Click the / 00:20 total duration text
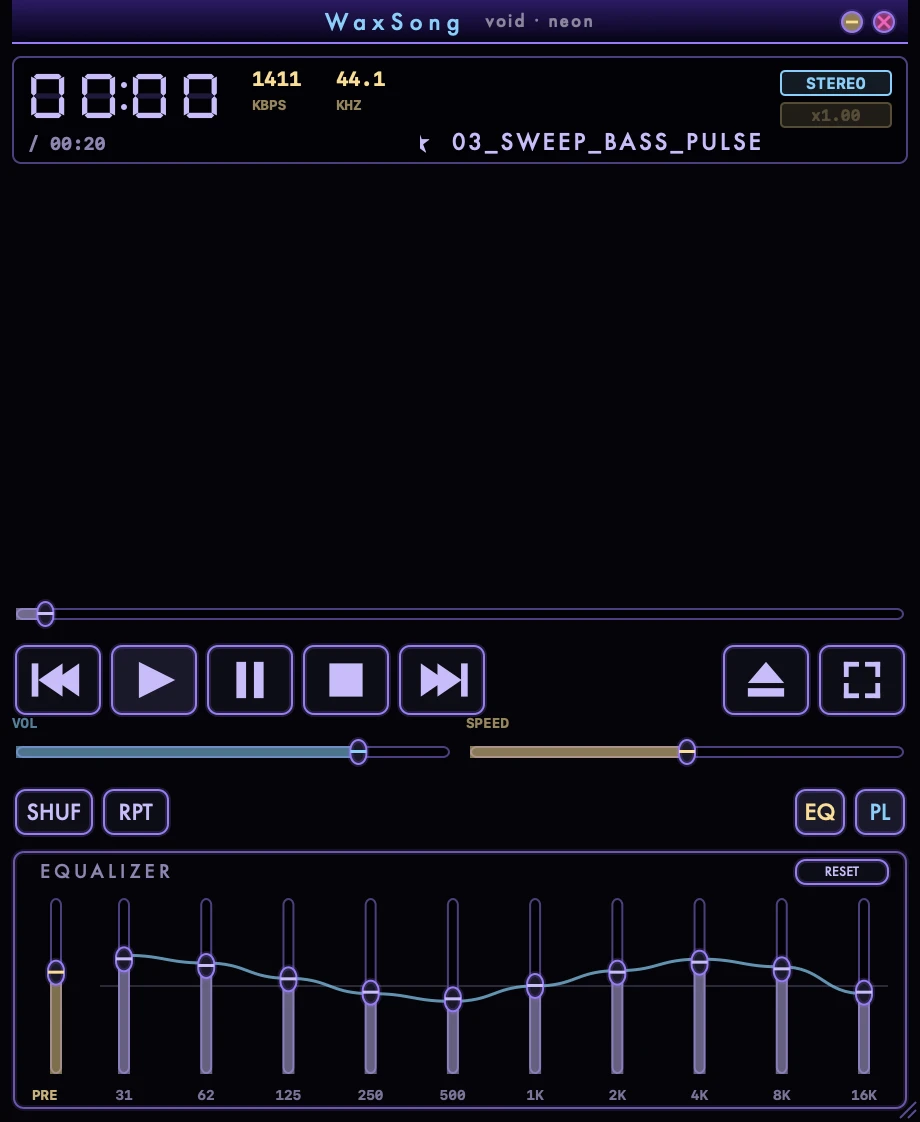This screenshot has width=920, height=1122. point(67,144)
